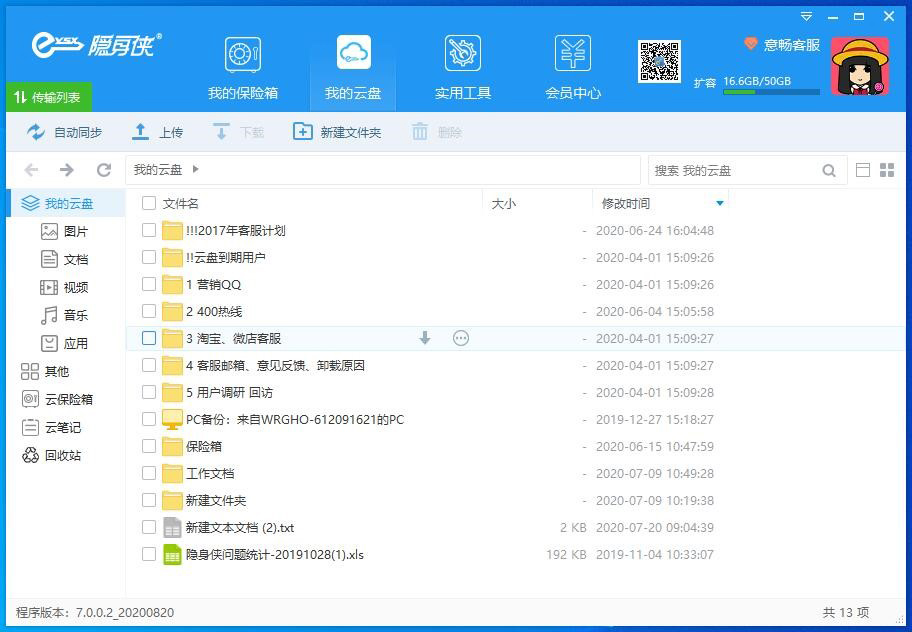Click the 新建文件夹 toolbar button
The height and width of the screenshot is (632, 912).
pyautogui.click(x=337, y=133)
